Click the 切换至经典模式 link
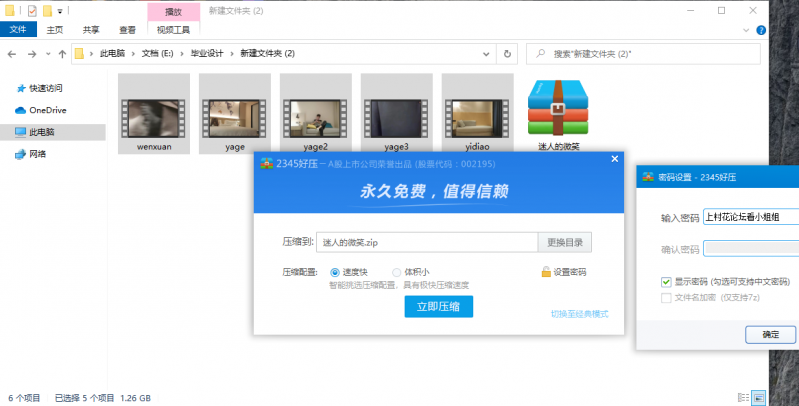The height and width of the screenshot is (406, 799). tap(579, 314)
